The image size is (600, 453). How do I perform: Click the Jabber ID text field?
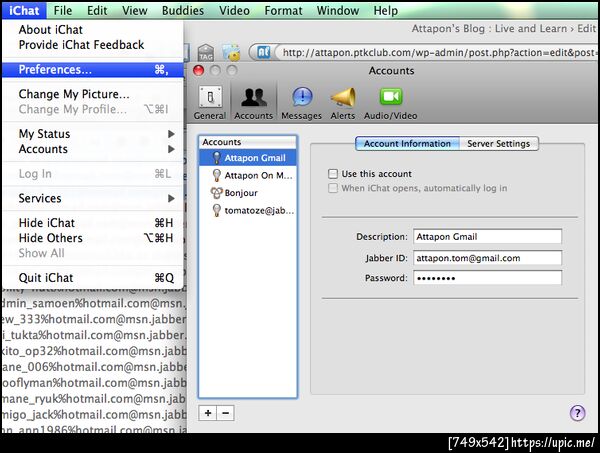pos(488,258)
